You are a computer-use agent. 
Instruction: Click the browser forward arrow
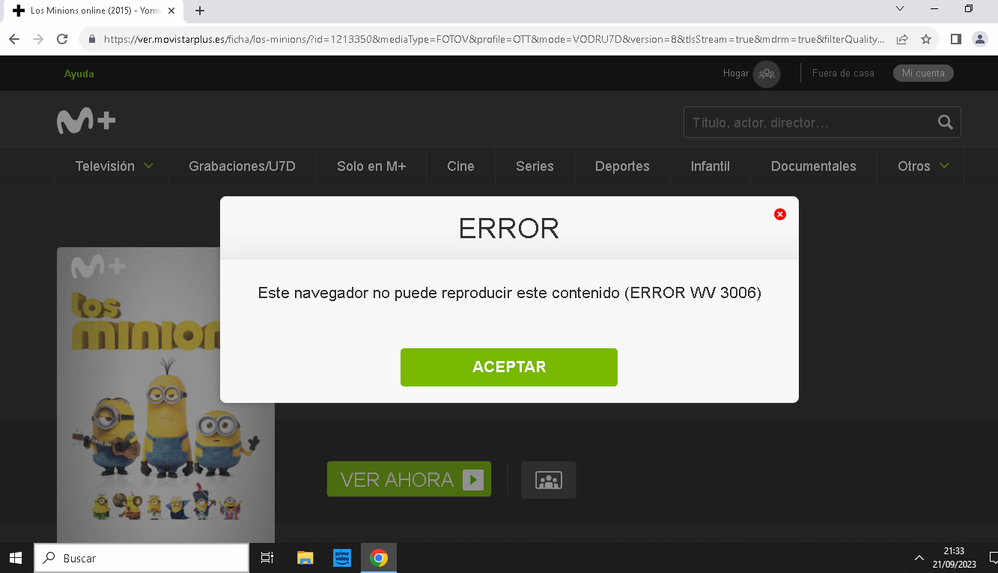click(38, 39)
